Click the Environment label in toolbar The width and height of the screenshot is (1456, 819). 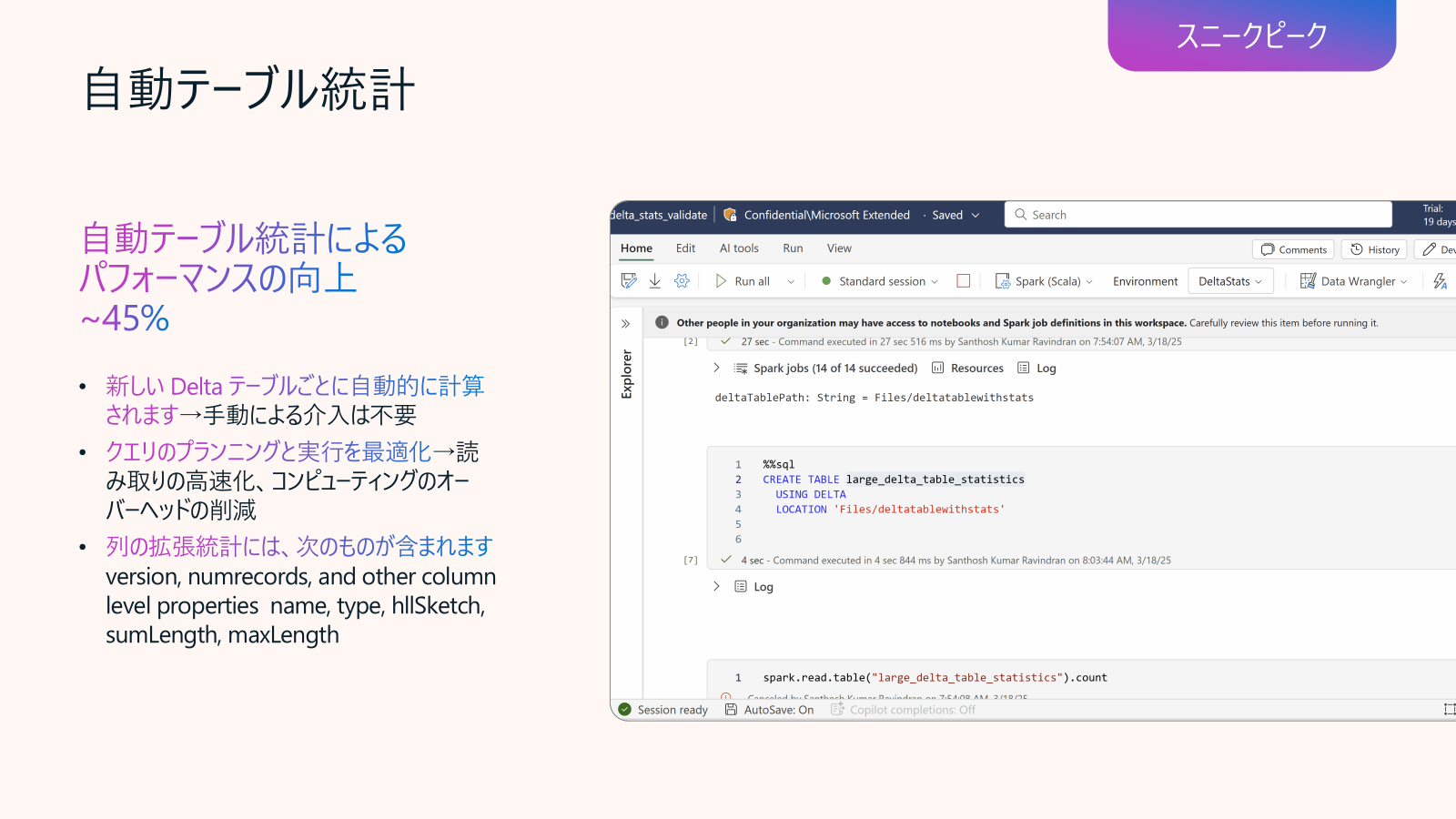tap(1145, 282)
